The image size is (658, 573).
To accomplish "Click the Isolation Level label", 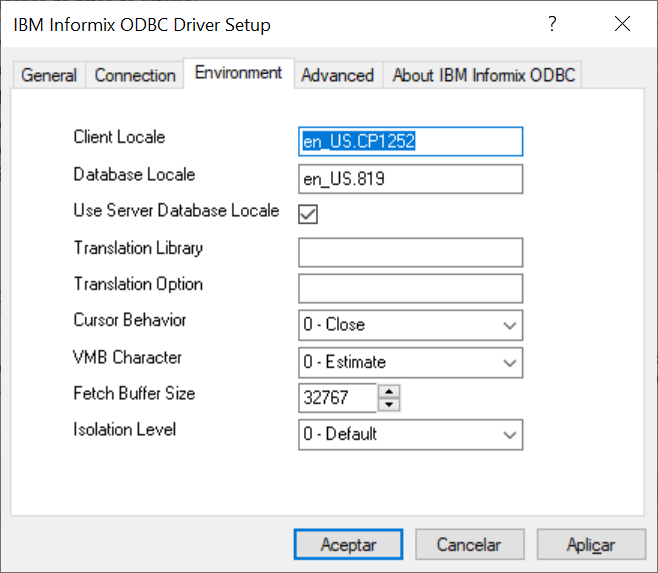I will click(125, 429).
